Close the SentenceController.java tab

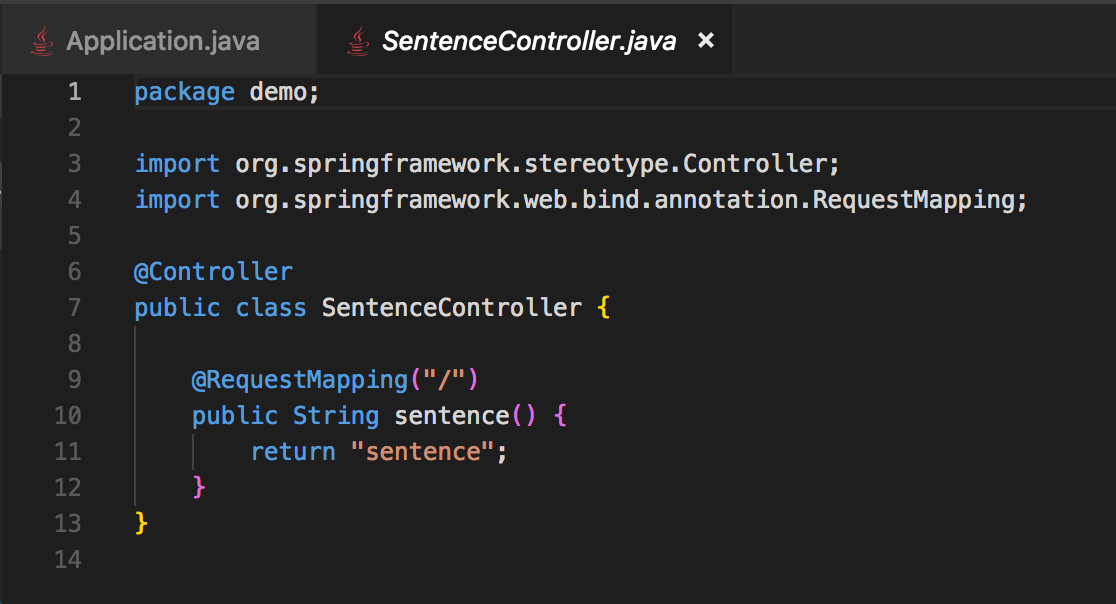(x=706, y=40)
